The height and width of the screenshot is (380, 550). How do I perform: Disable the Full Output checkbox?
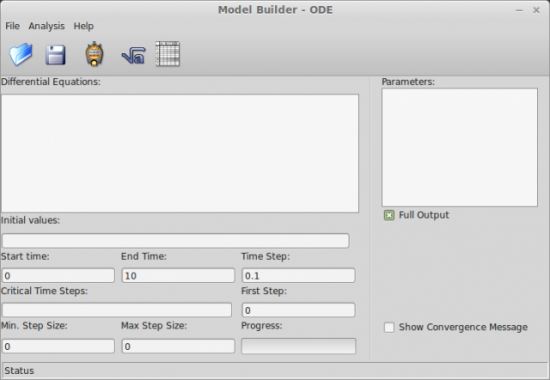pyautogui.click(x=389, y=215)
